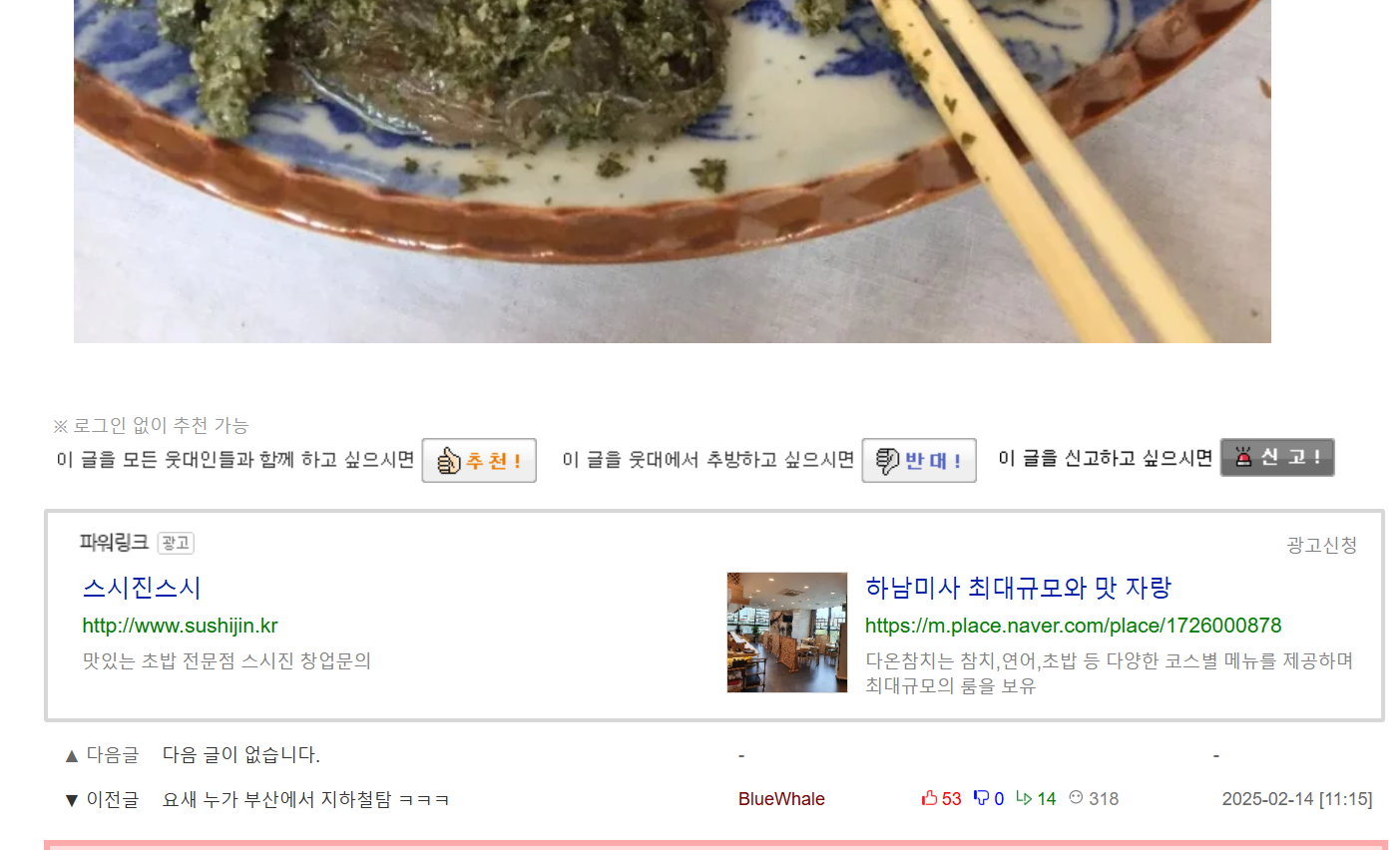1400x850 pixels.
Task: Open the 하남미사 최대규모와 맛 자랑 ad link
Action: tap(1018, 588)
